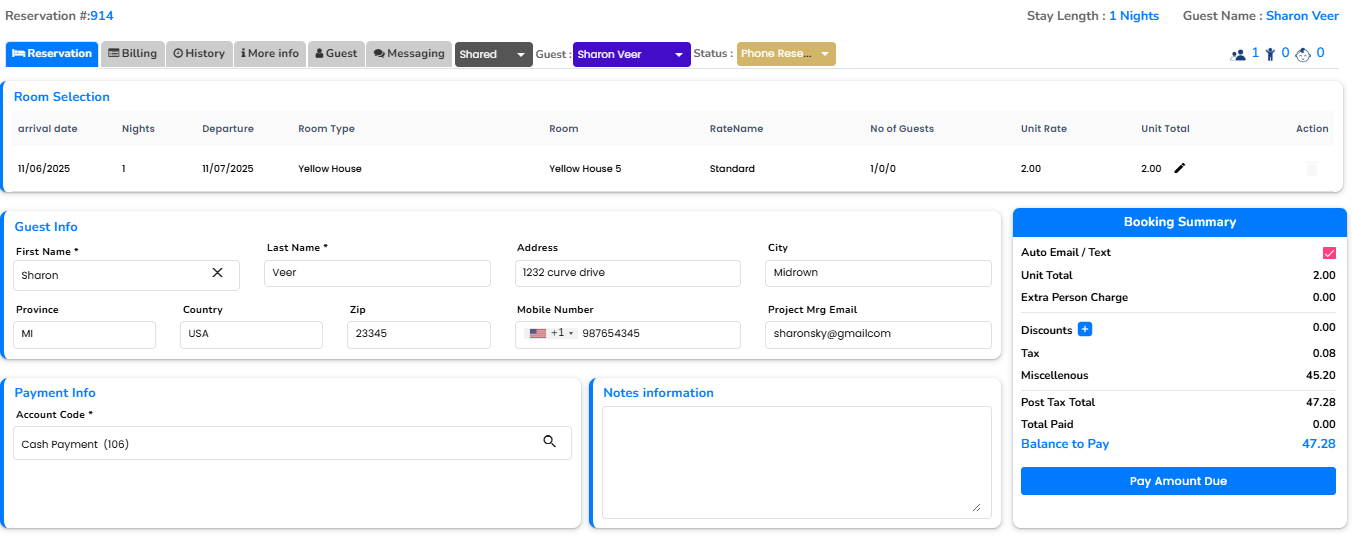Switch to the Billing tab
The image size is (1352, 541).
click(132, 54)
